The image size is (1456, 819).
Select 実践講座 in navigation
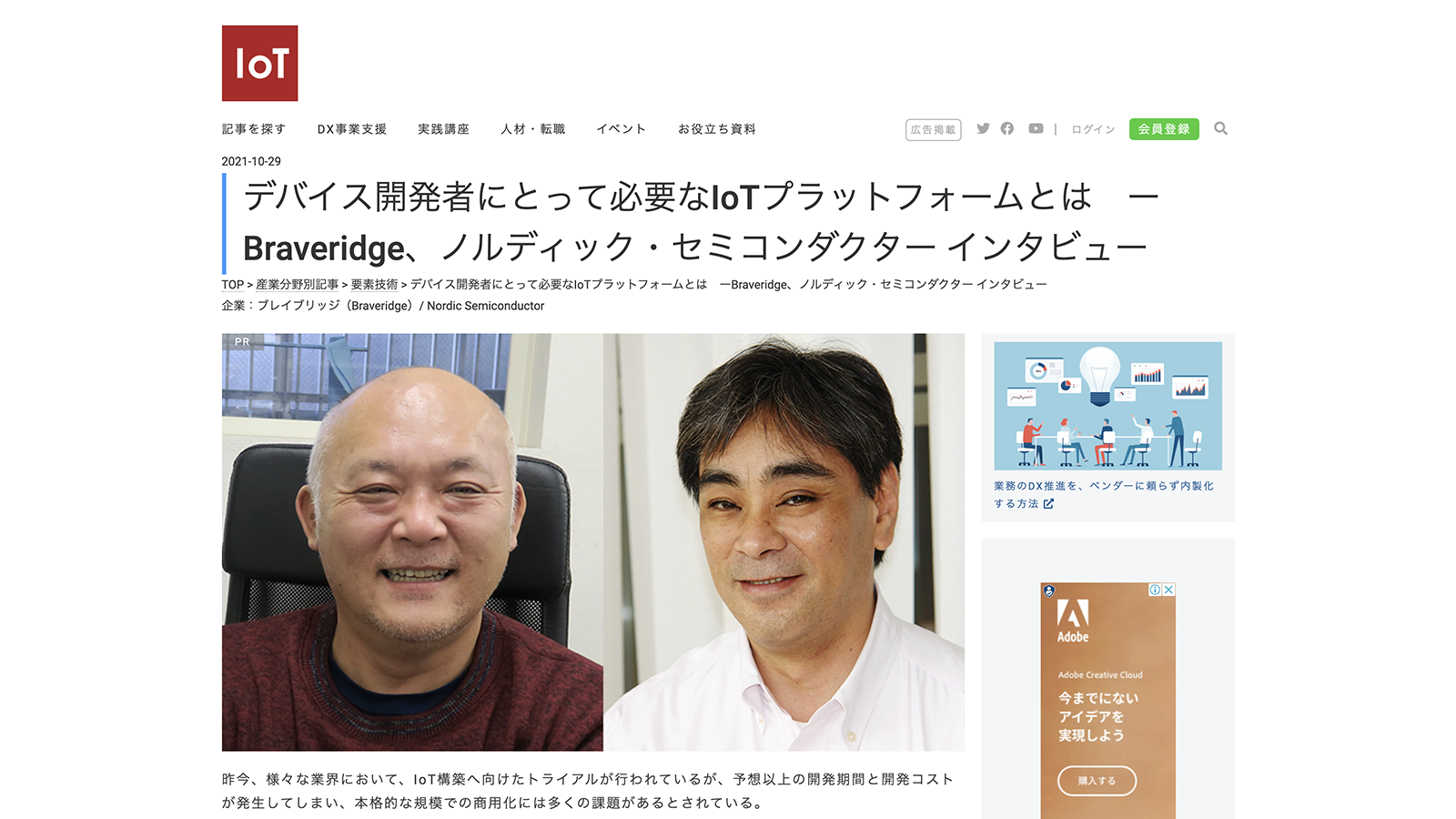(443, 129)
